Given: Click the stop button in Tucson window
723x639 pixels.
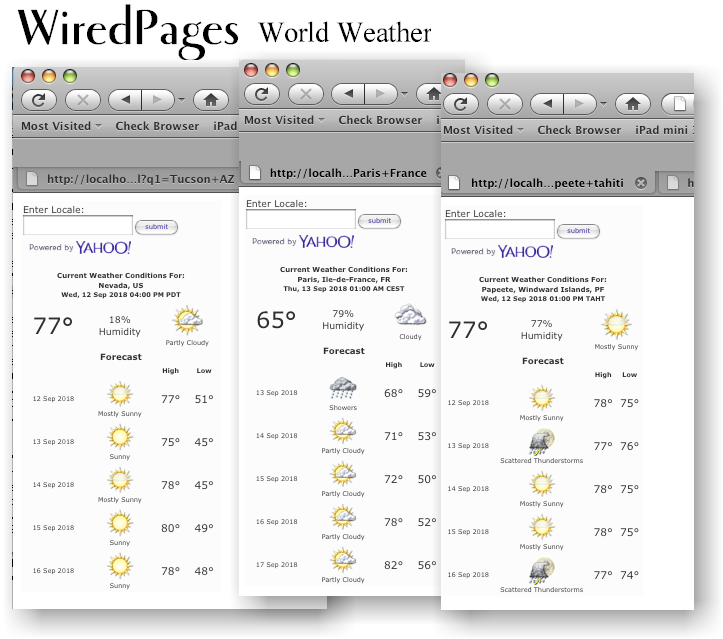Looking at the screenshot, I should [x=83, y=100].
